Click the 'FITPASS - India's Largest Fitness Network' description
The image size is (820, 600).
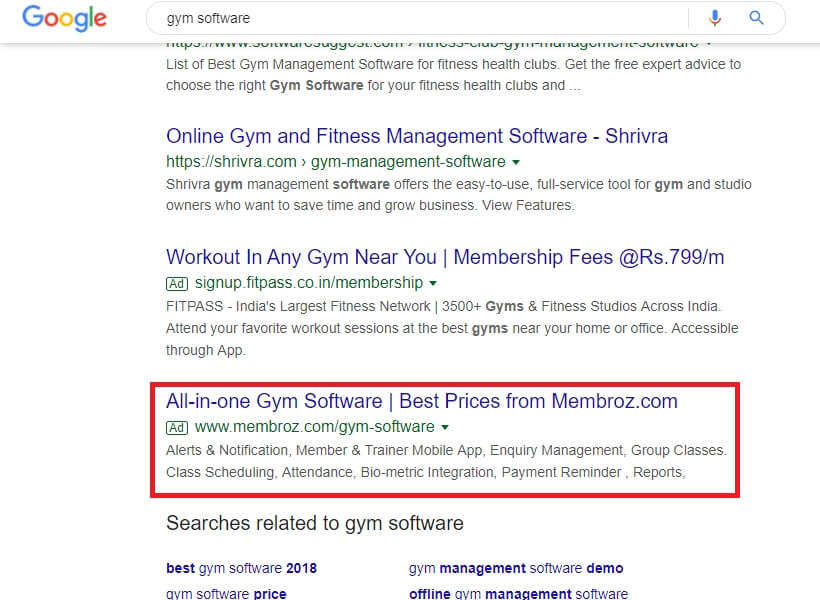coord(452,328)
